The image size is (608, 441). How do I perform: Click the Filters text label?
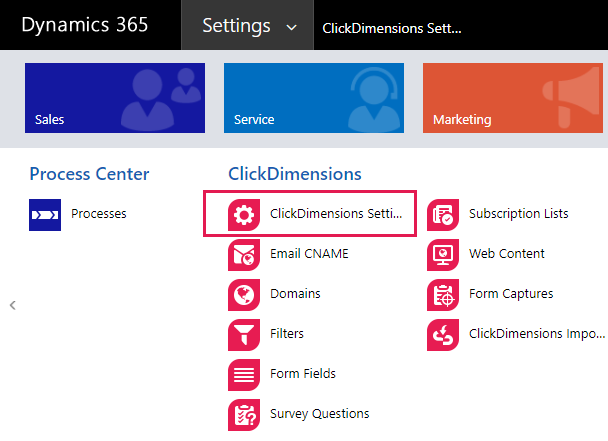(287, 334)
